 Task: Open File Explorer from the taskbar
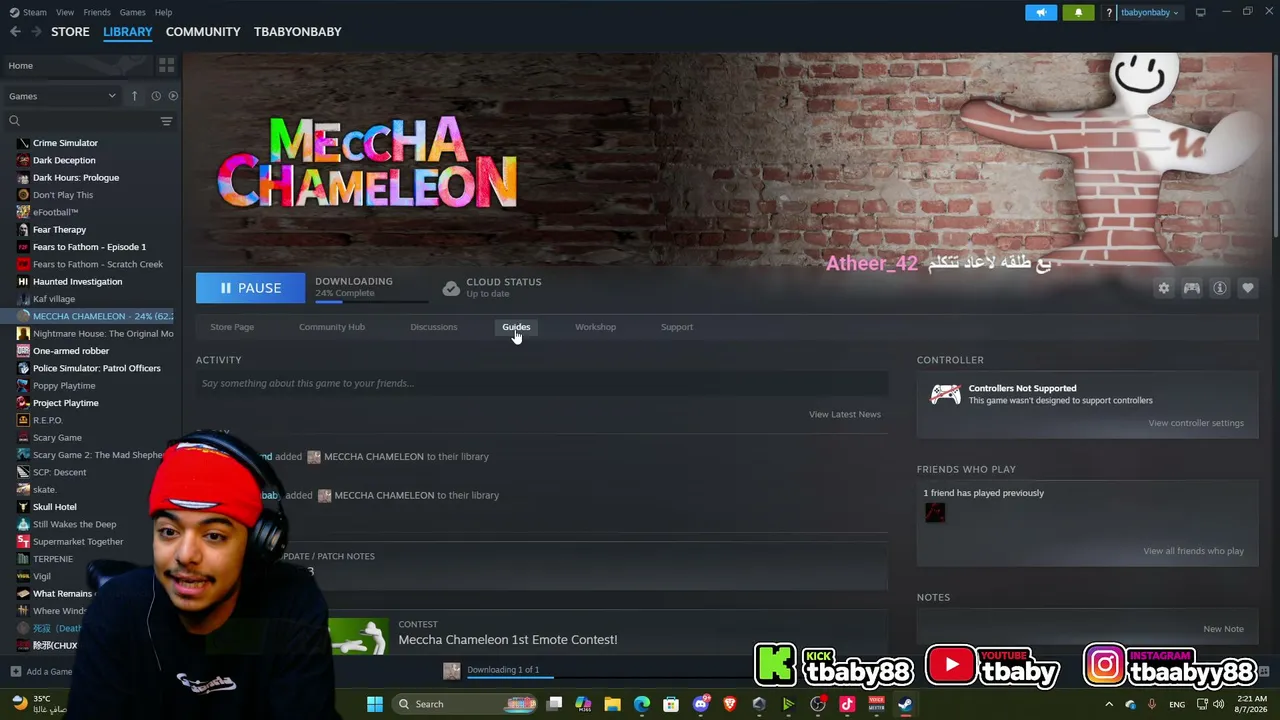[613, 704]
